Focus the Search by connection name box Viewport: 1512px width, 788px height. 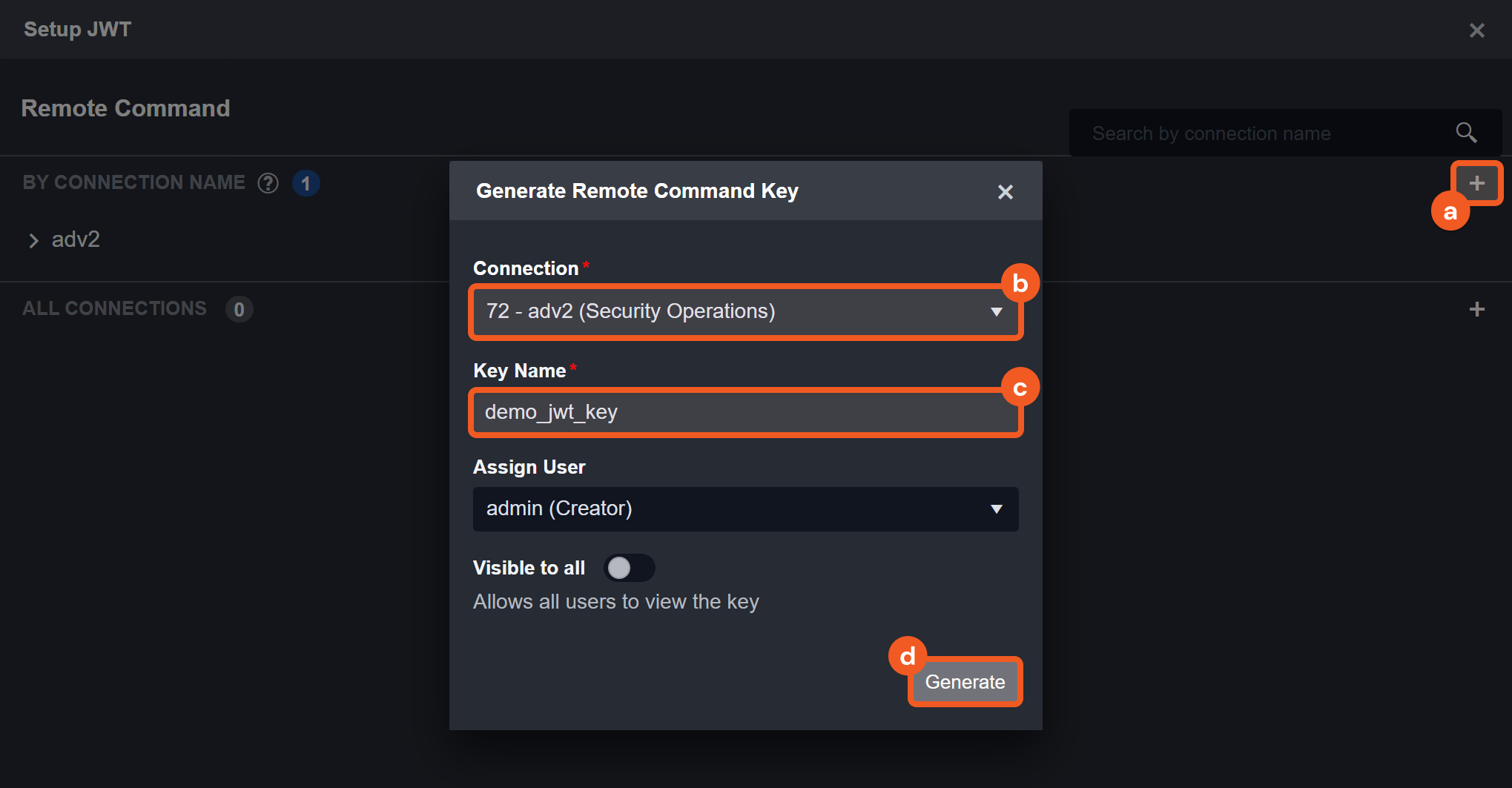(x=1261, y=133)
